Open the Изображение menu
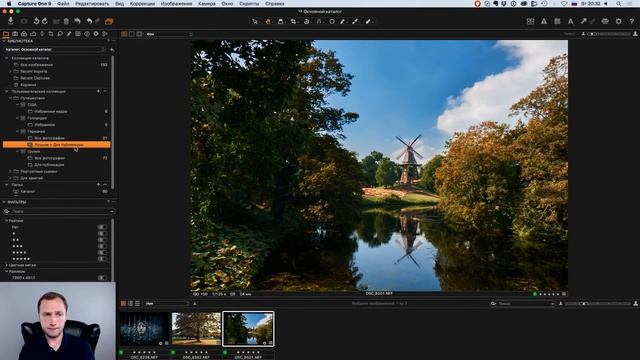The image size is (640, 360). 176,3
